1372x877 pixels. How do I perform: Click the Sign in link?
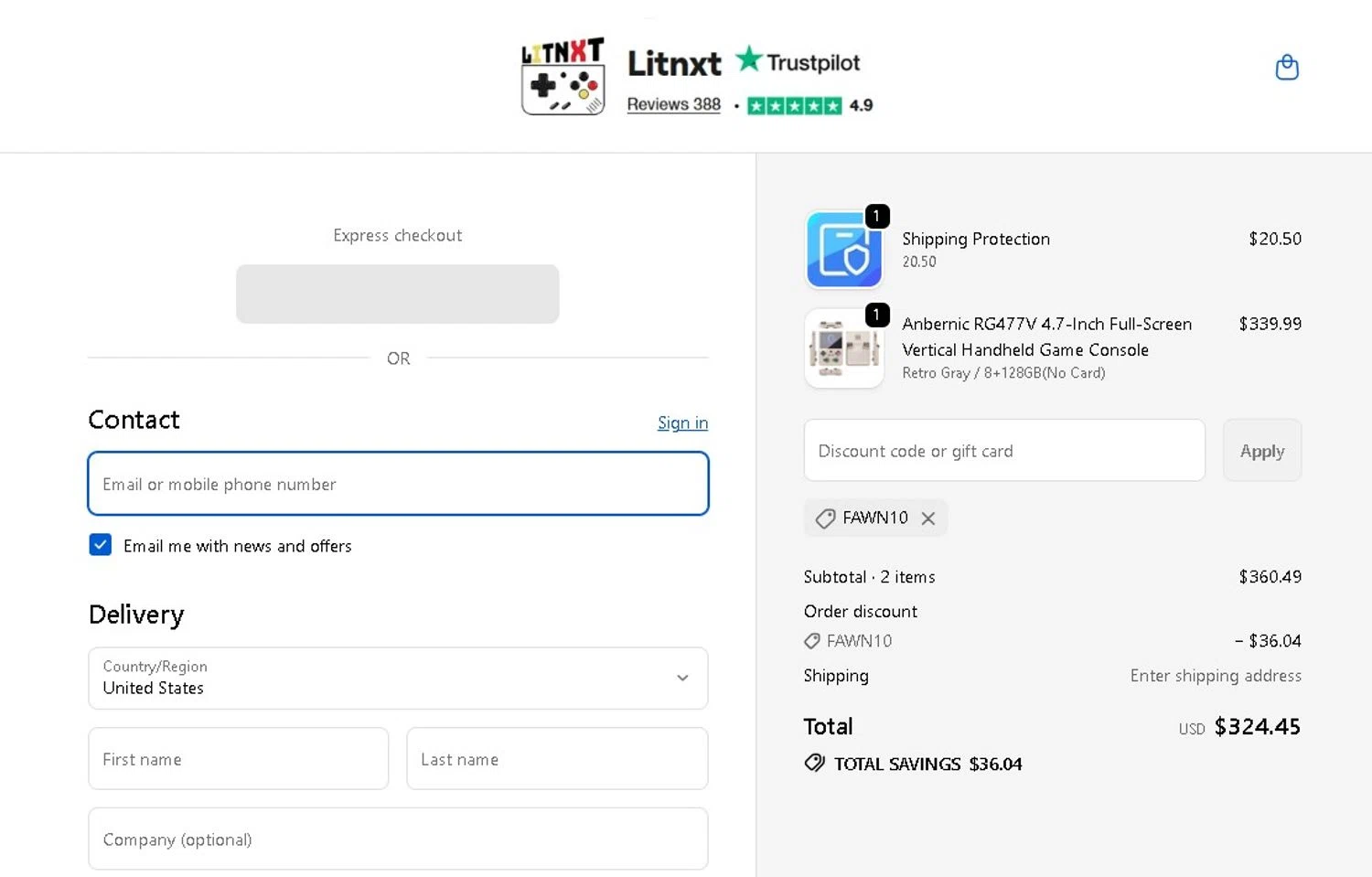point(682,422)
